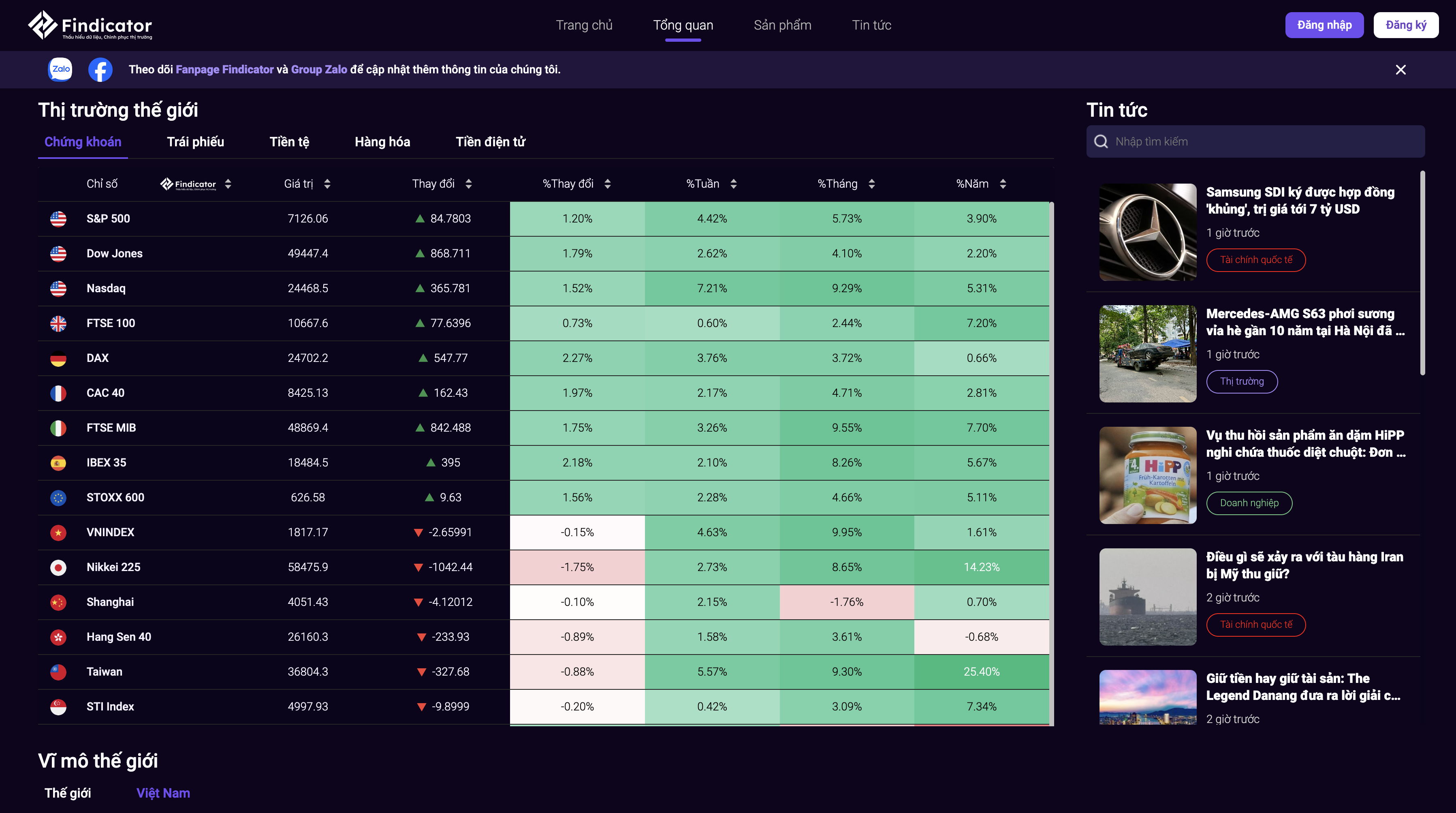
Task: Sort by Findicator score column arrows
Action: pos(228,184)
